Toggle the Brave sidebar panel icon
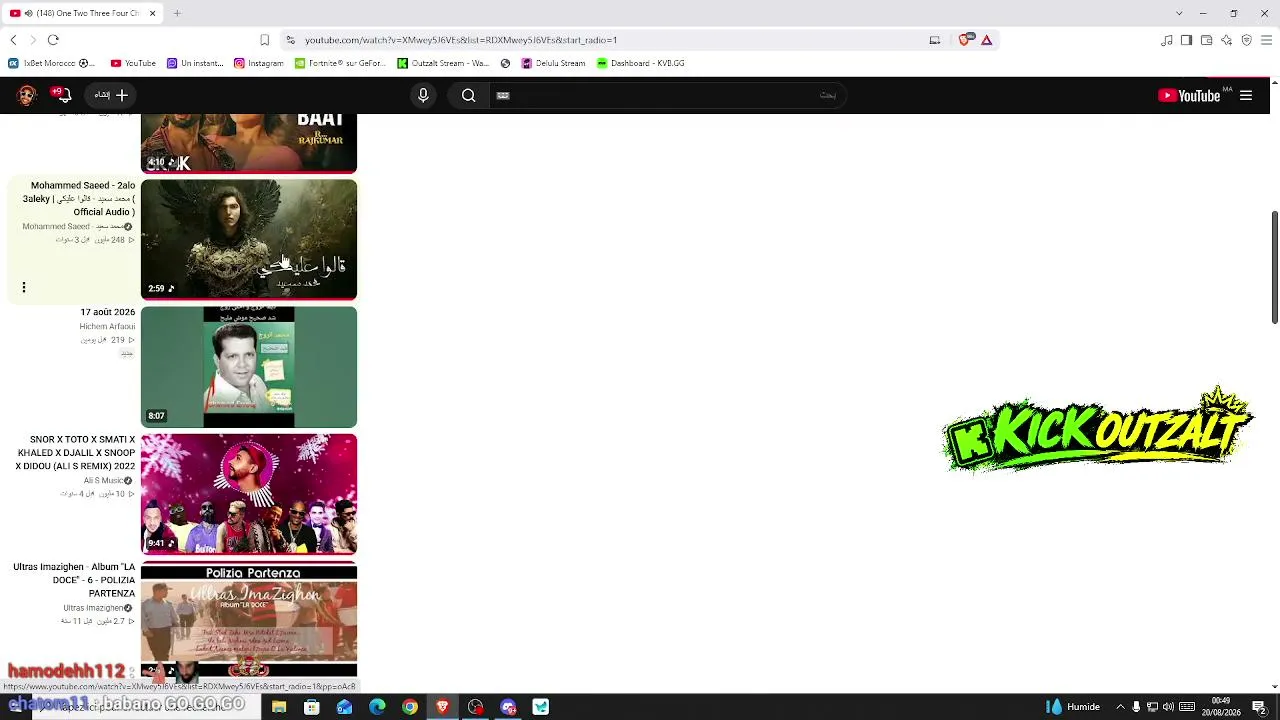Image resolution: width=1280 pixels, height=720 pixels. 1186,40
